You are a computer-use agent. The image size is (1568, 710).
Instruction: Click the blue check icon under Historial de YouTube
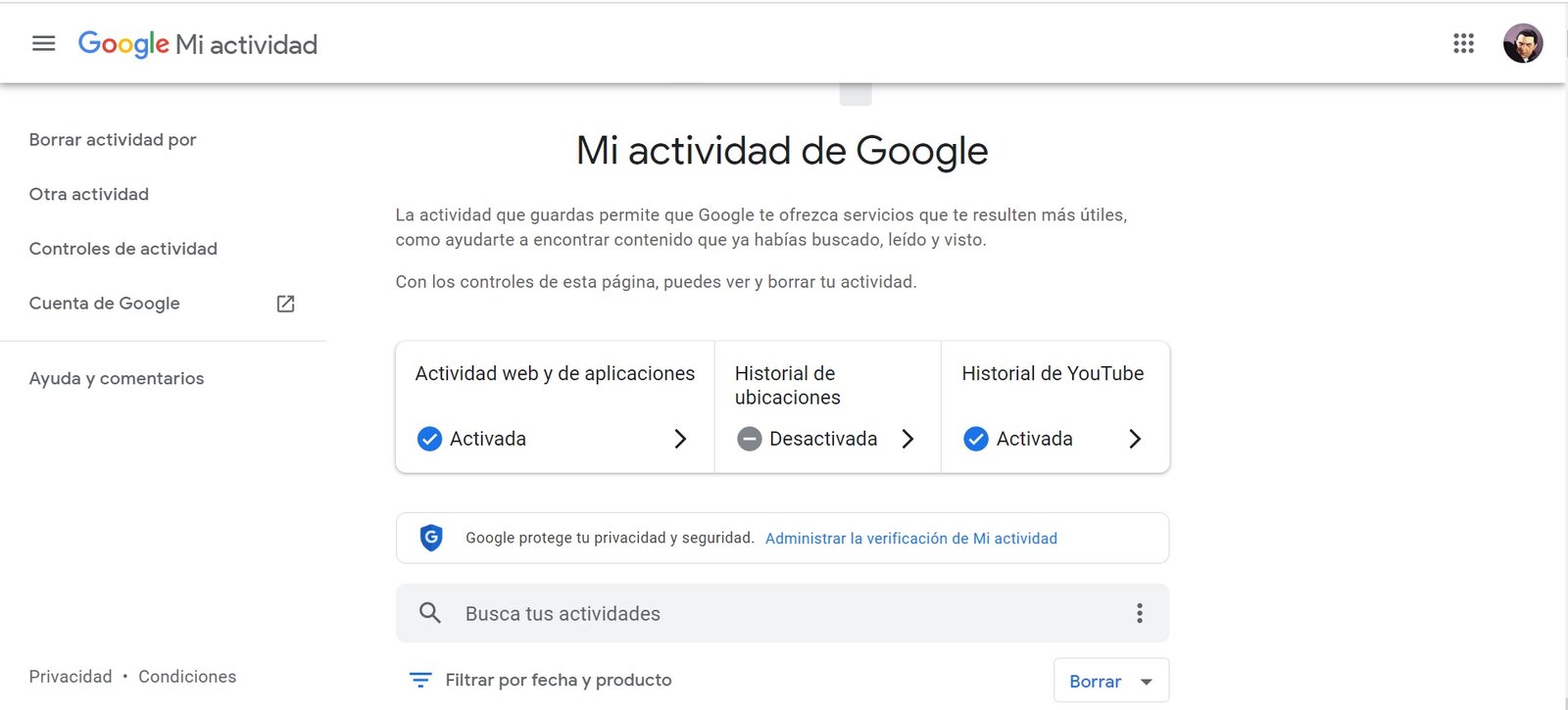tap(975, 439)
